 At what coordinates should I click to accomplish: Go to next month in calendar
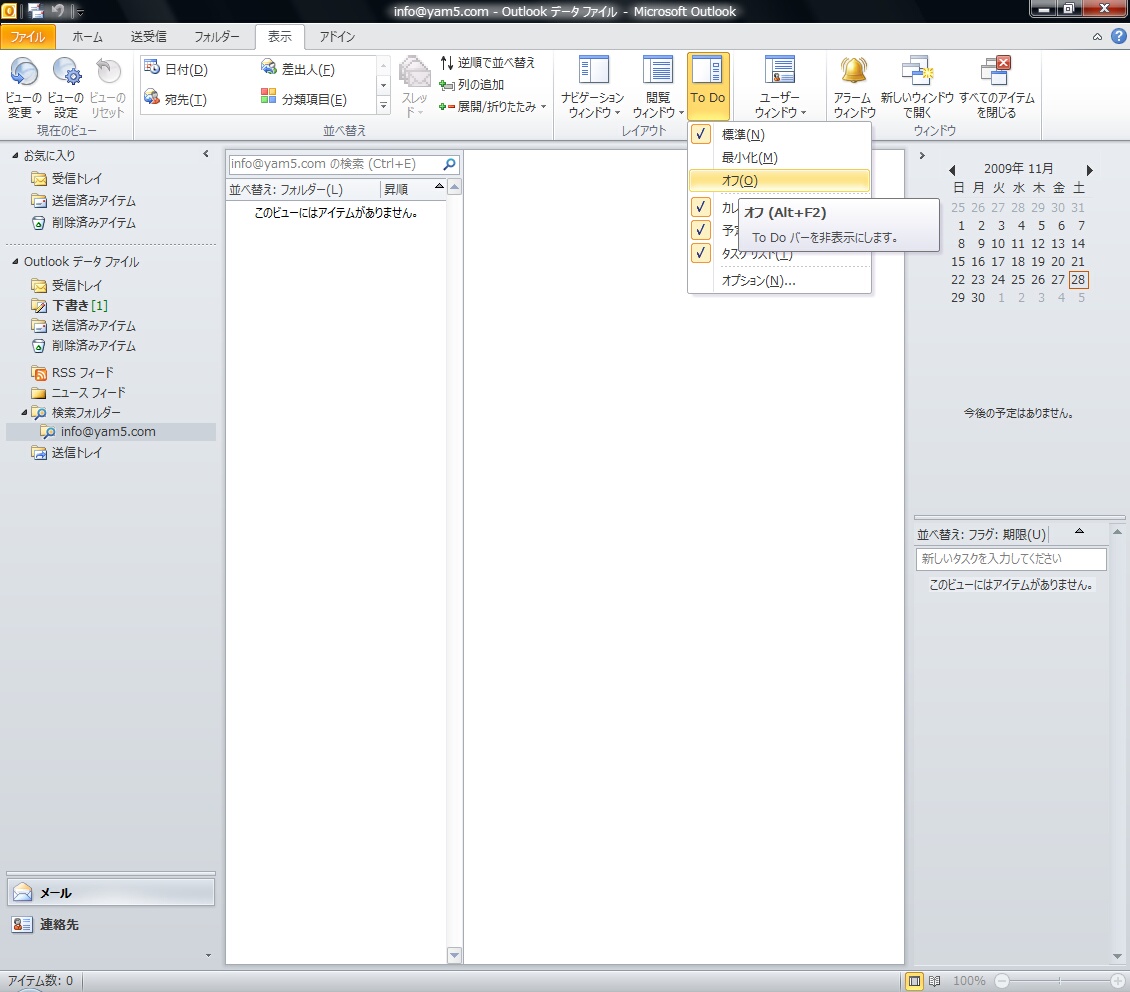(x=1090, y=170)
